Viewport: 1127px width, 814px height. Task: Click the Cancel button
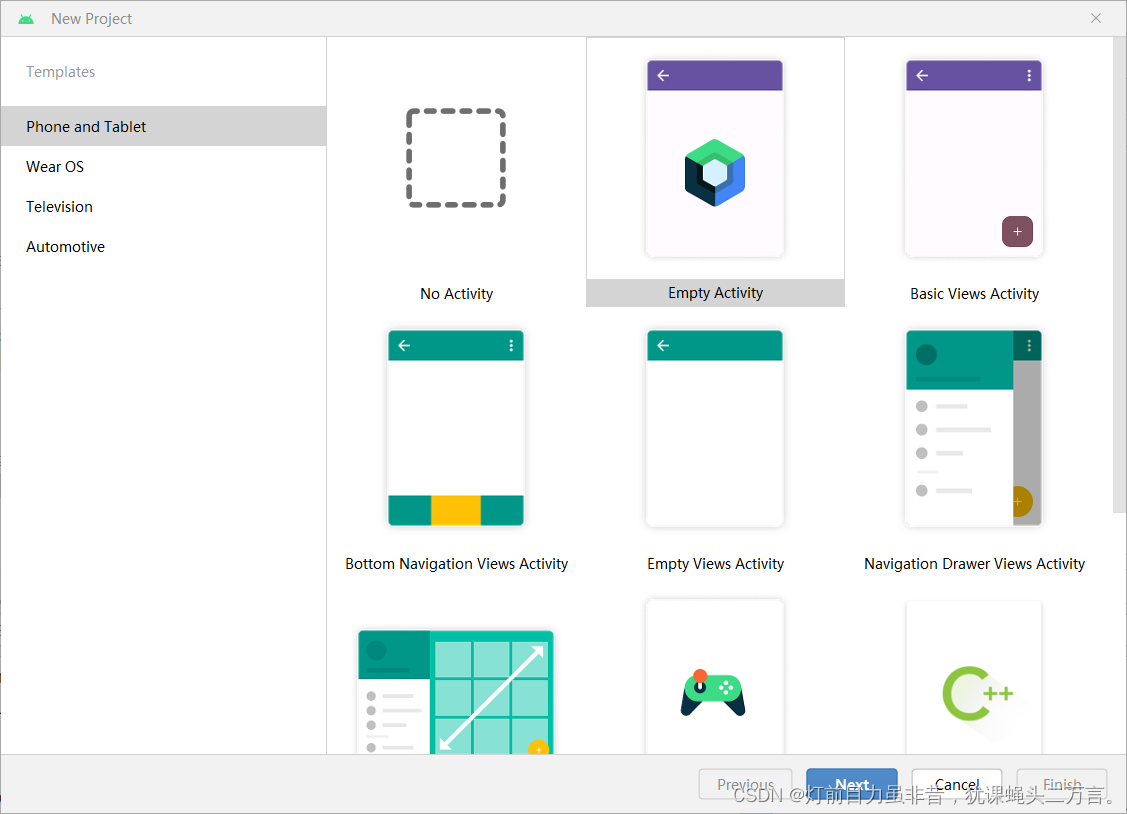[x=957, y=785]
